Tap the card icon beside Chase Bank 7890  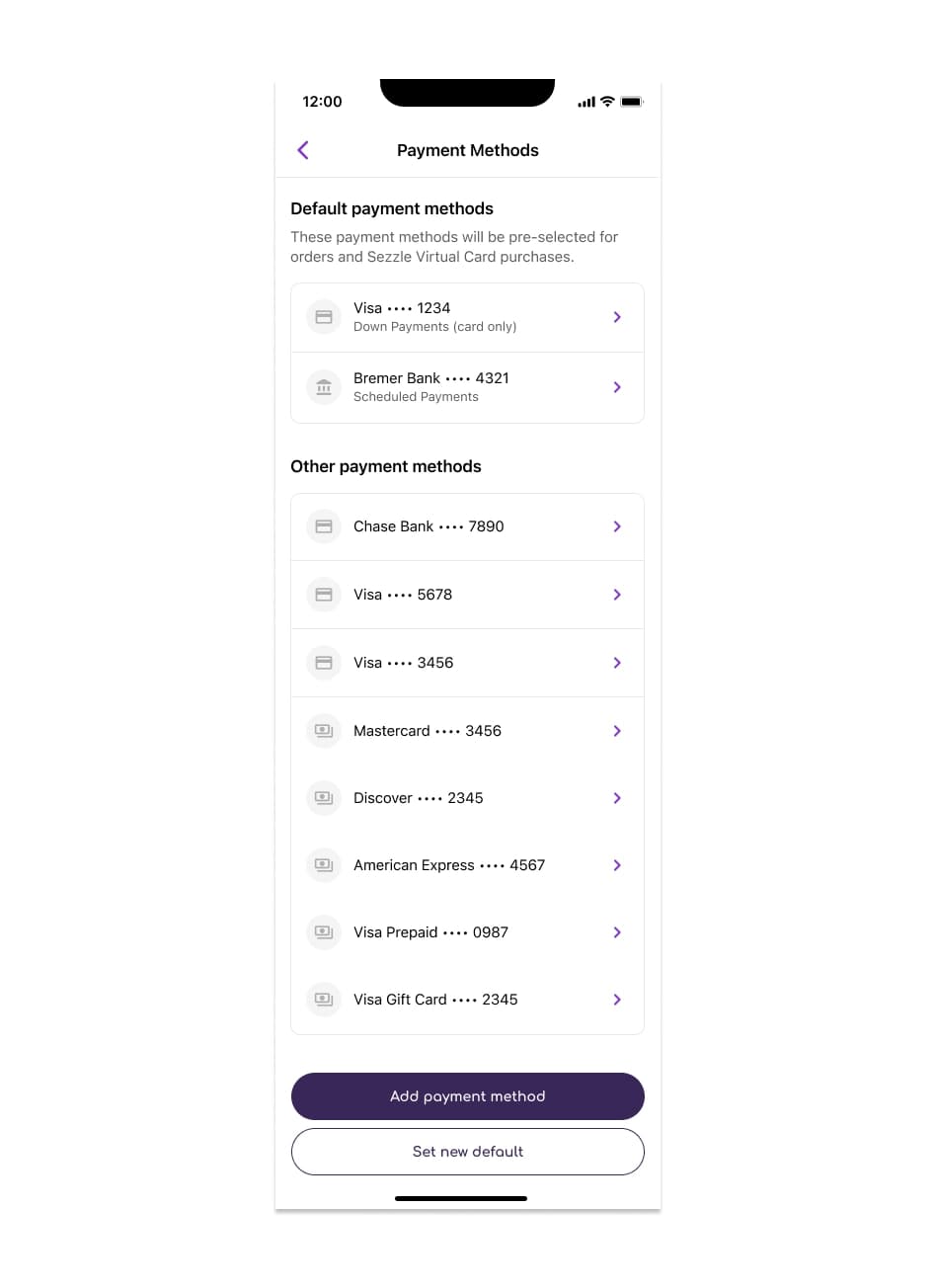323,526
